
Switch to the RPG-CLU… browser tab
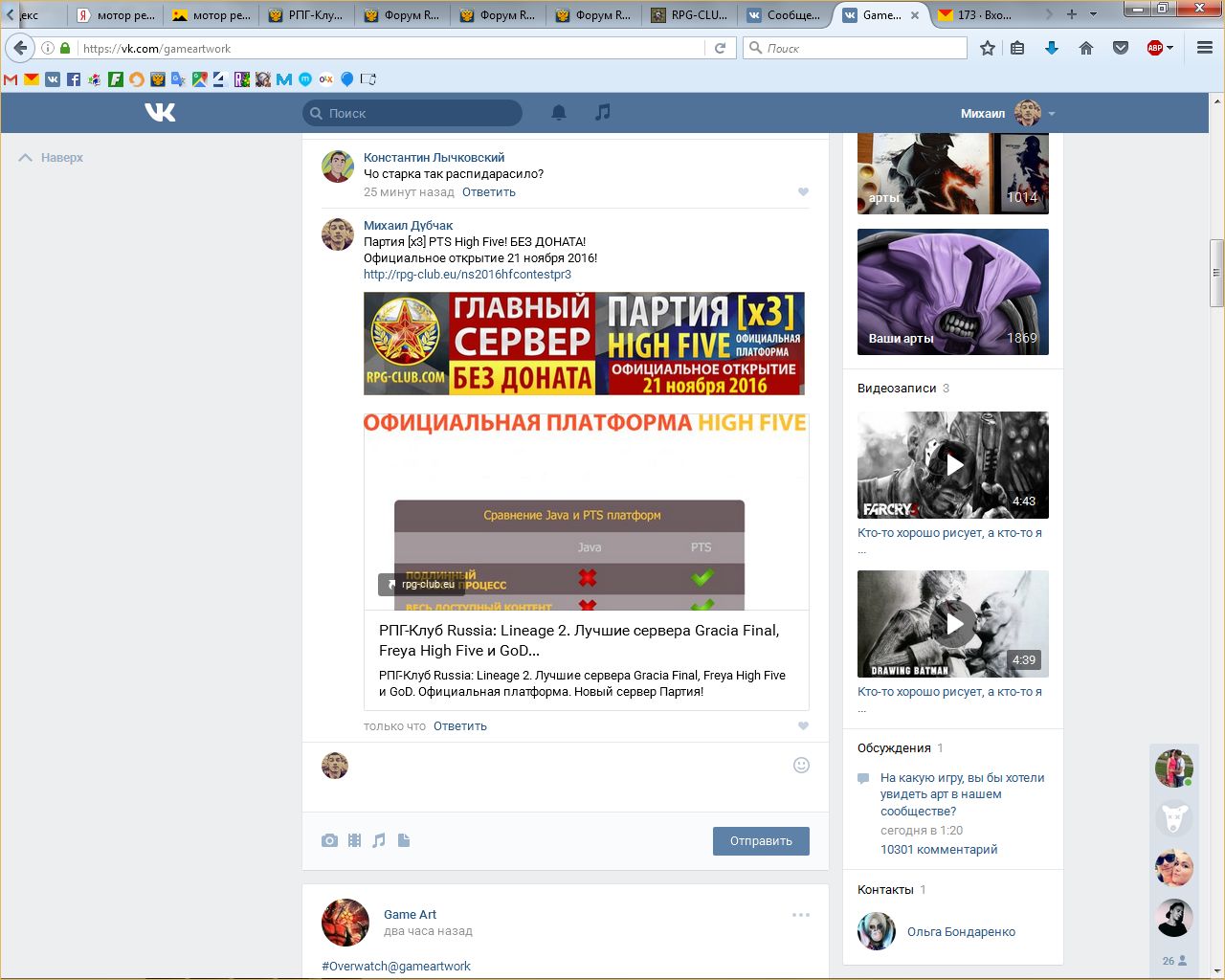click(x=690, y=15)
